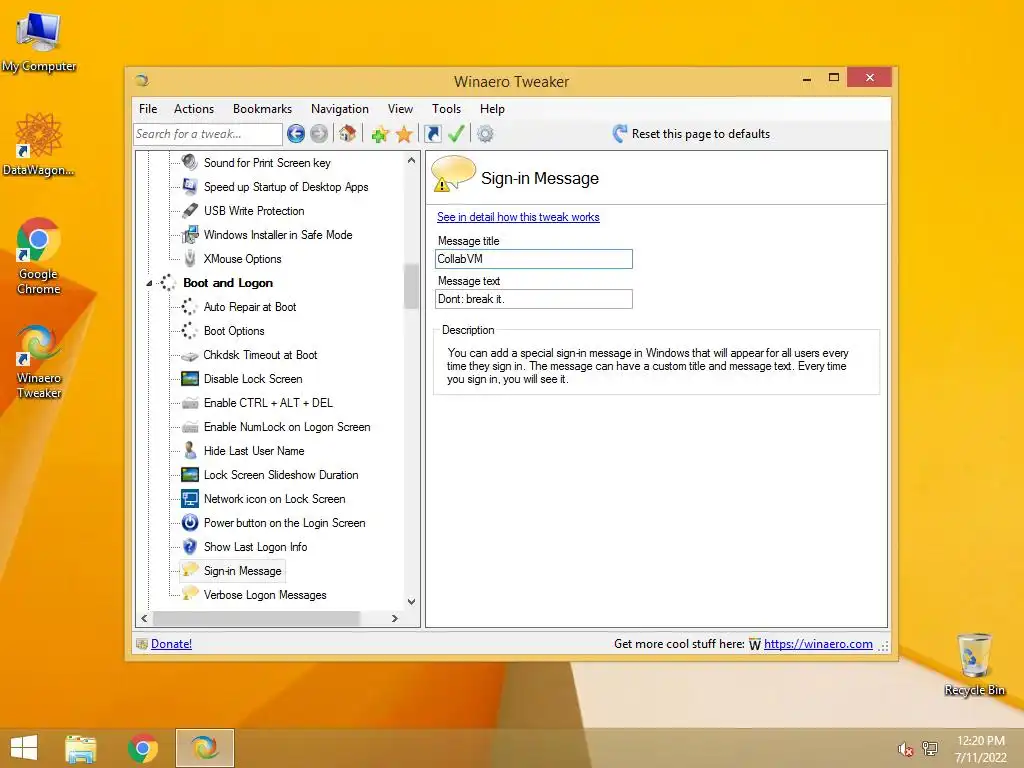Image resolution: width=1024 pixels, height=768 pixels.
Task: Open the Navigation menu
Action: click(x=340, y=109)
